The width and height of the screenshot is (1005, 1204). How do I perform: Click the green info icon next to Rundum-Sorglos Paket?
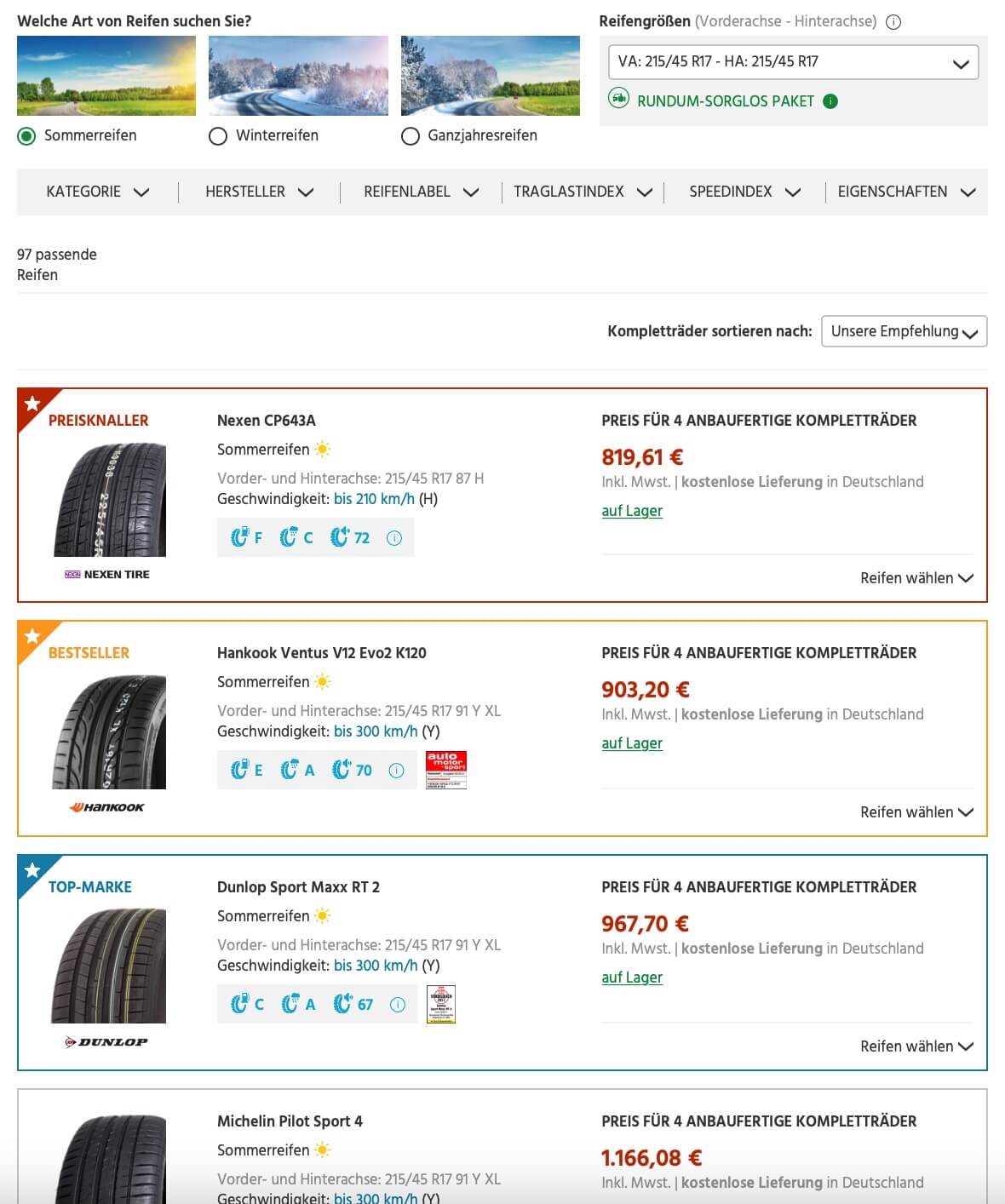[x=830, y=101]
